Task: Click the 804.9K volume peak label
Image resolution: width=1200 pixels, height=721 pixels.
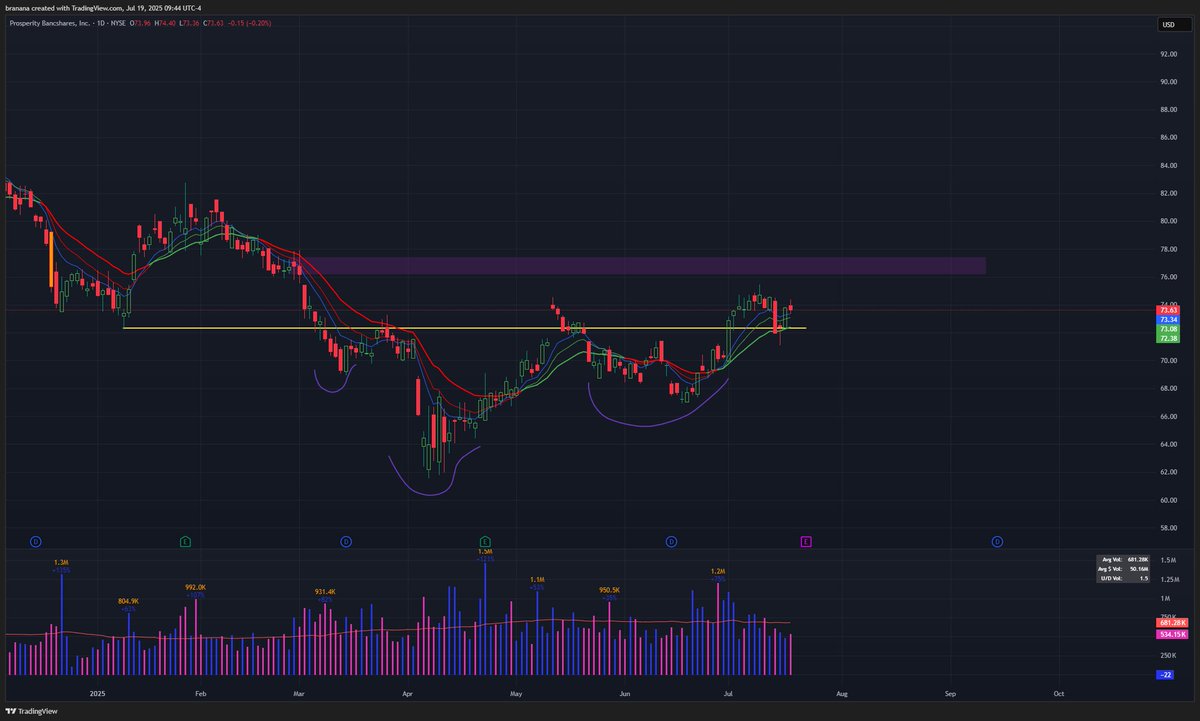Action: point(128,601)
